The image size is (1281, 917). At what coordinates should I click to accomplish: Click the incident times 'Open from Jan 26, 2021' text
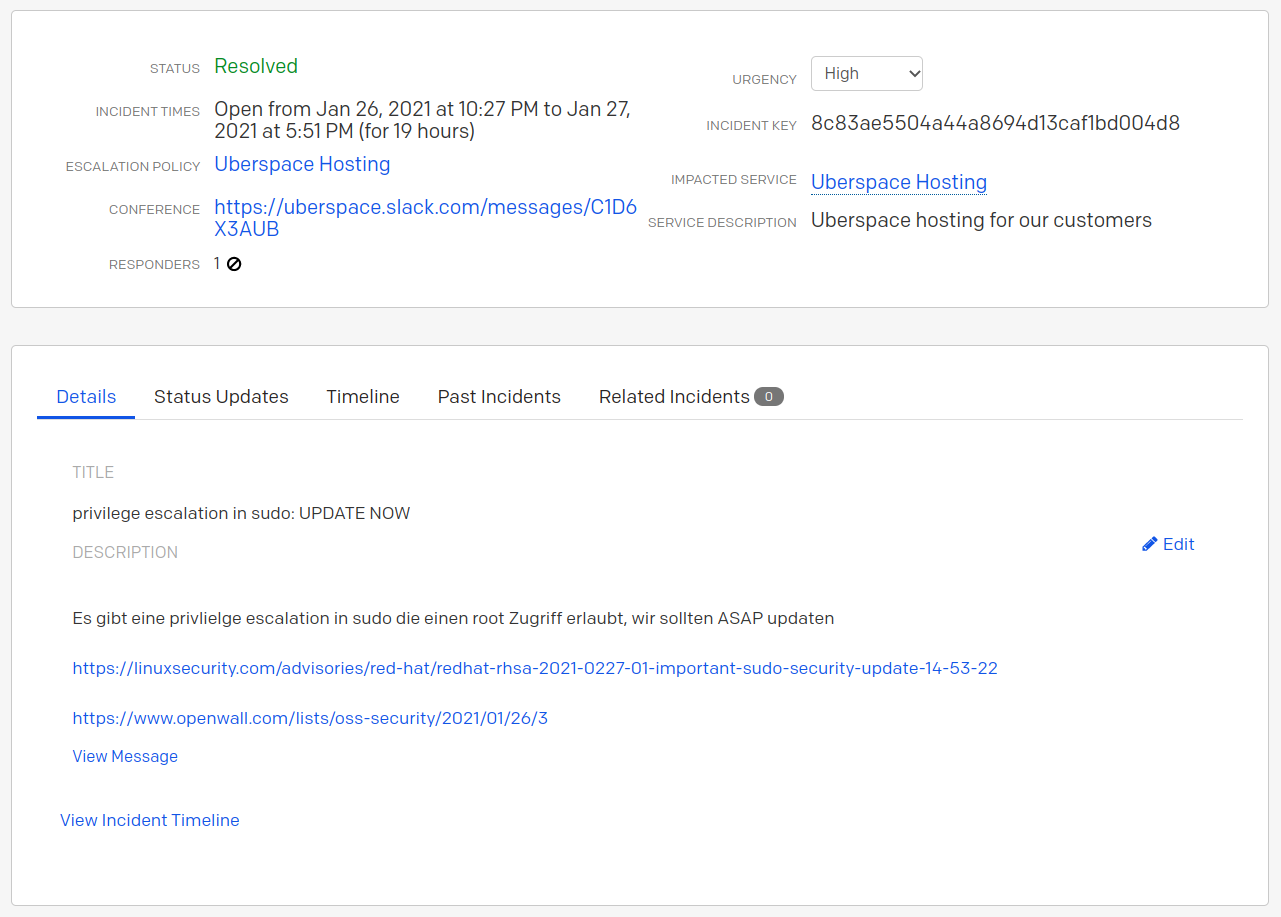[x=422, y=120]
